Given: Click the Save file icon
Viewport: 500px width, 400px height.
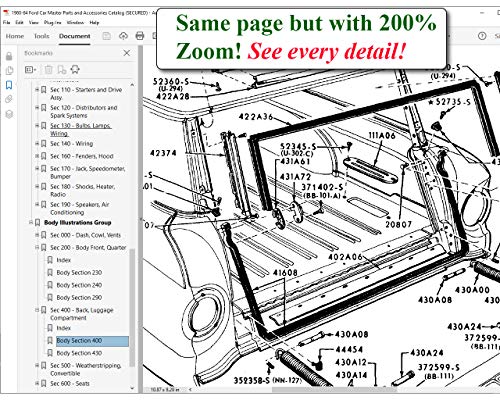Looking at the screenshot, I should (107, 36).
